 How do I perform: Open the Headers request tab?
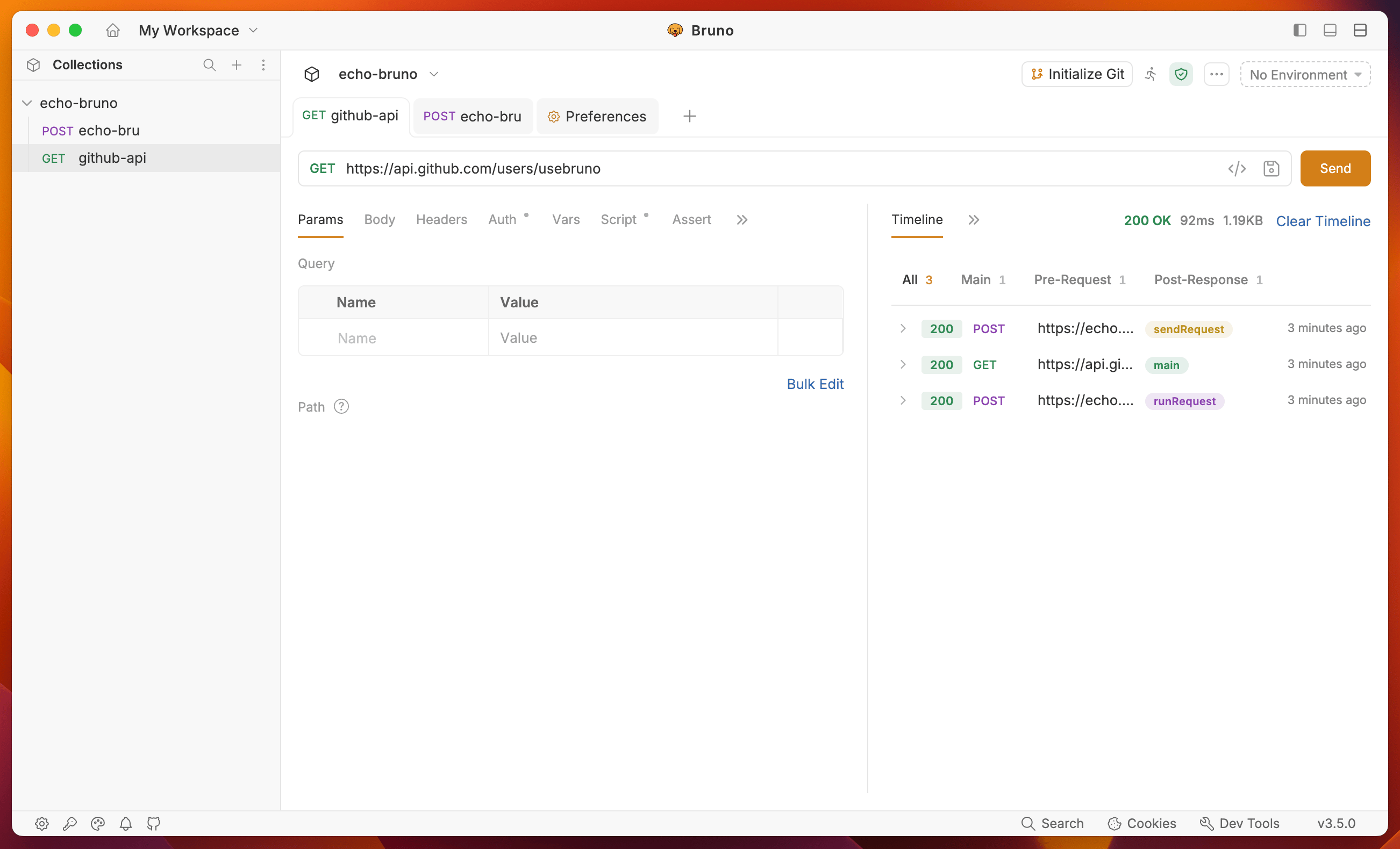441,220
